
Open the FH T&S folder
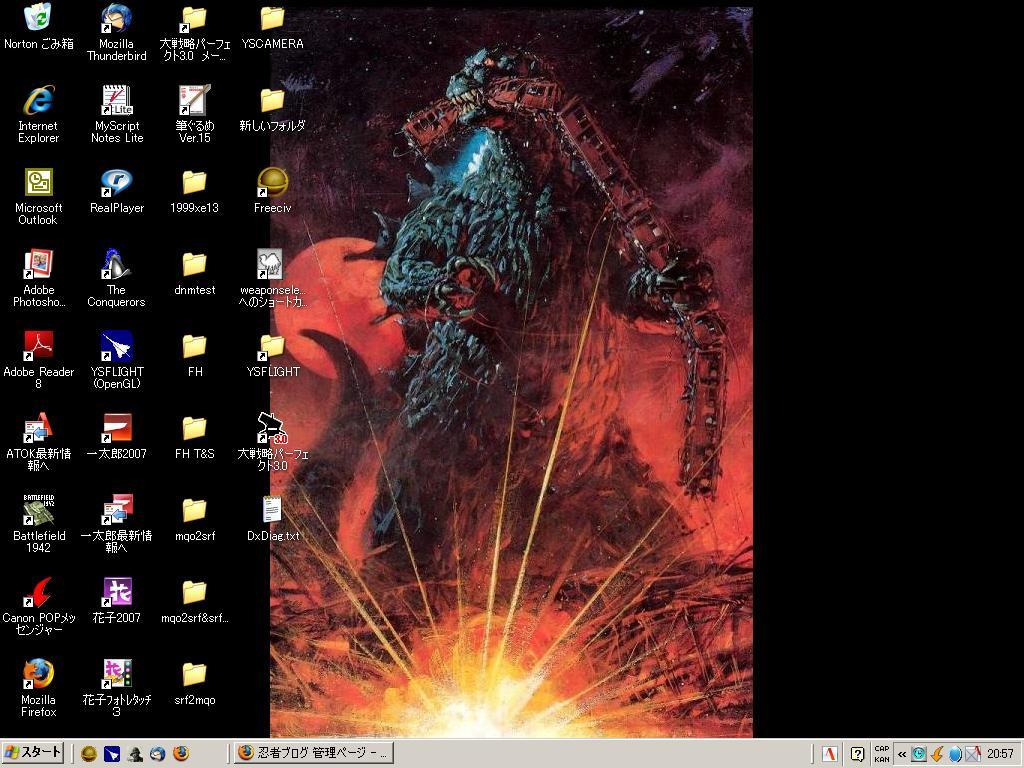coord(195,438)
